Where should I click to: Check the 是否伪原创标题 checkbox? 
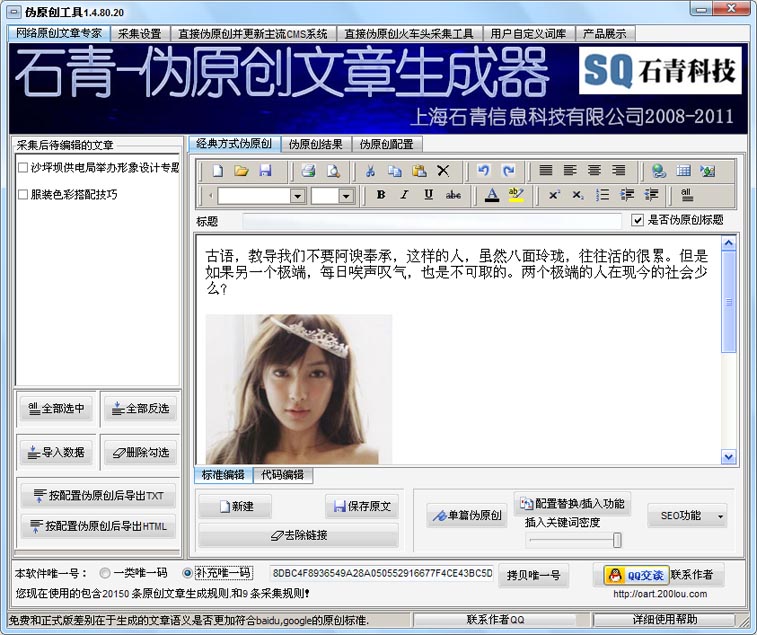click(x=638, y=220)
